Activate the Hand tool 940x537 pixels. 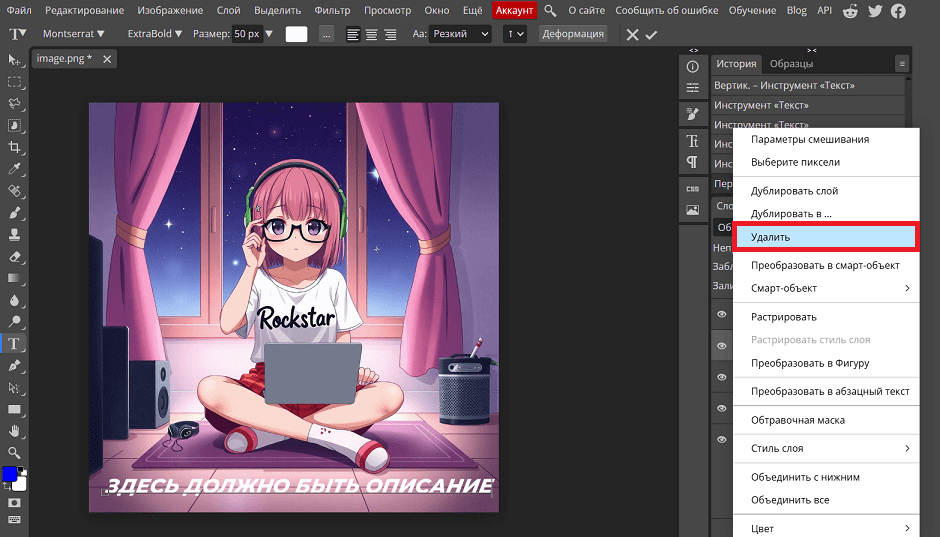pos(15,431)
